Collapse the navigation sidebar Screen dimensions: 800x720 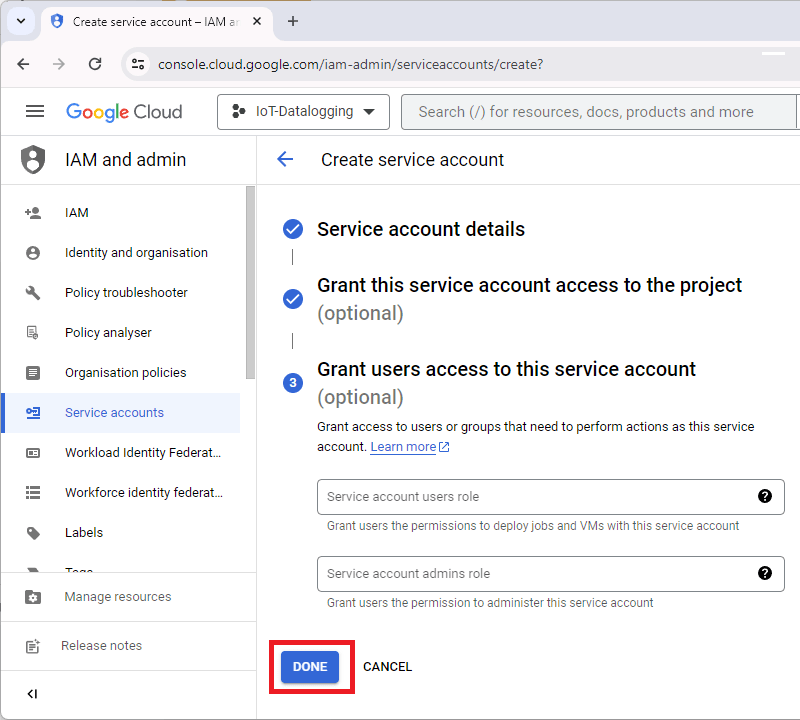pos(31,693)
